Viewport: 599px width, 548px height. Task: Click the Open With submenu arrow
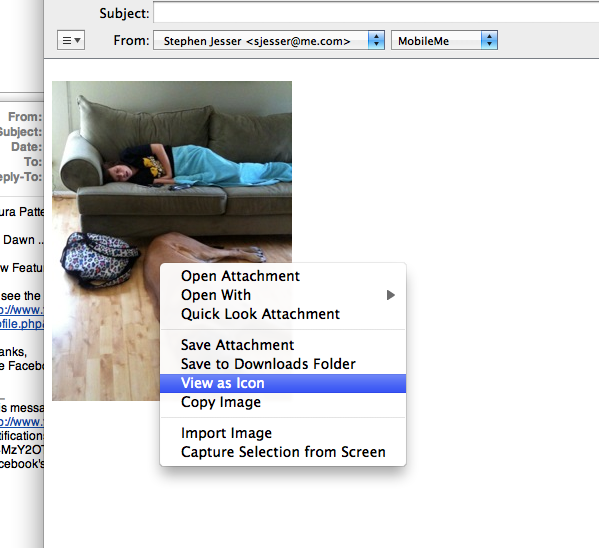point(390,295)
